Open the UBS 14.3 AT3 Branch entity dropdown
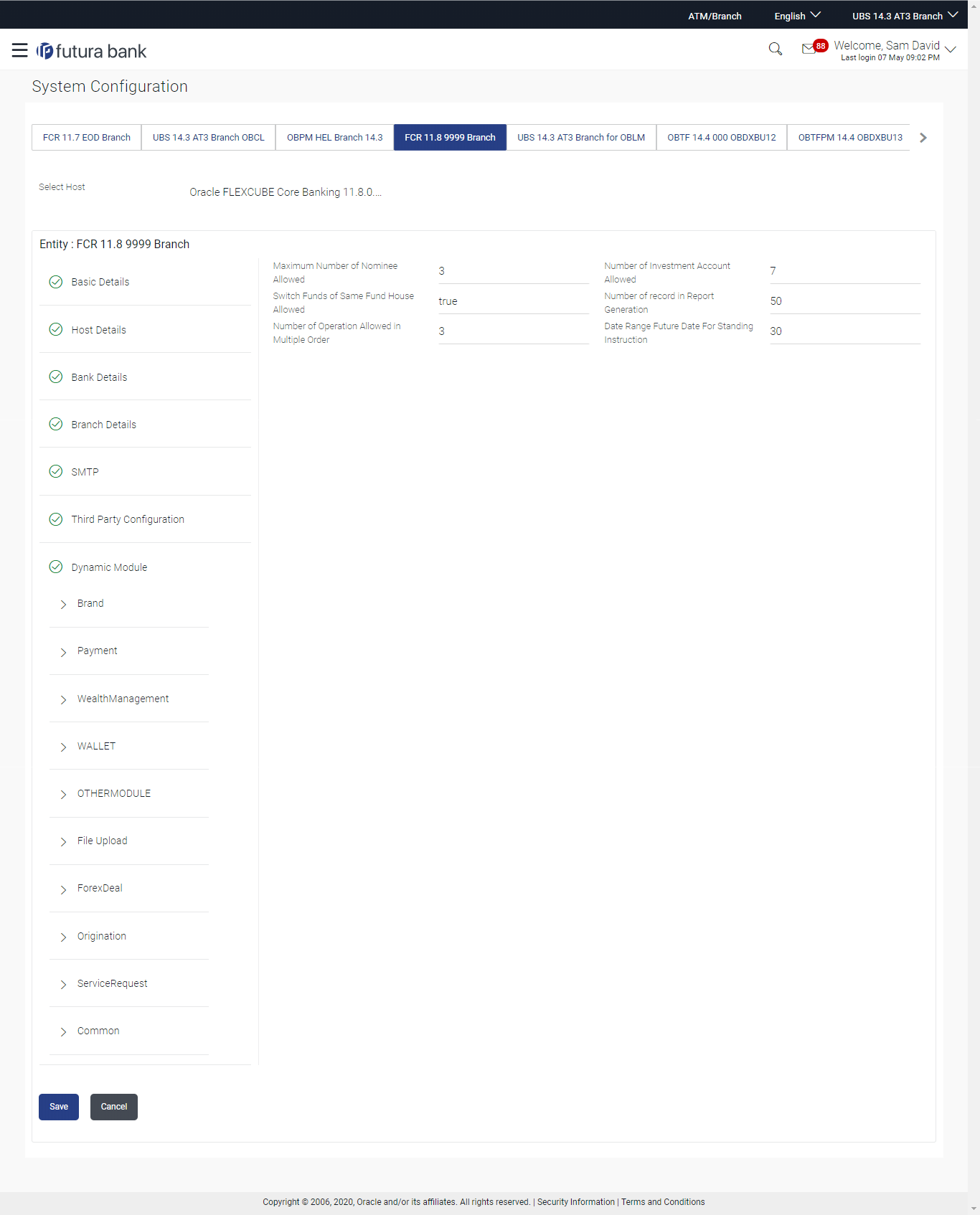The height and width of the screenshot is (1215, 980). tap(905, 16)
